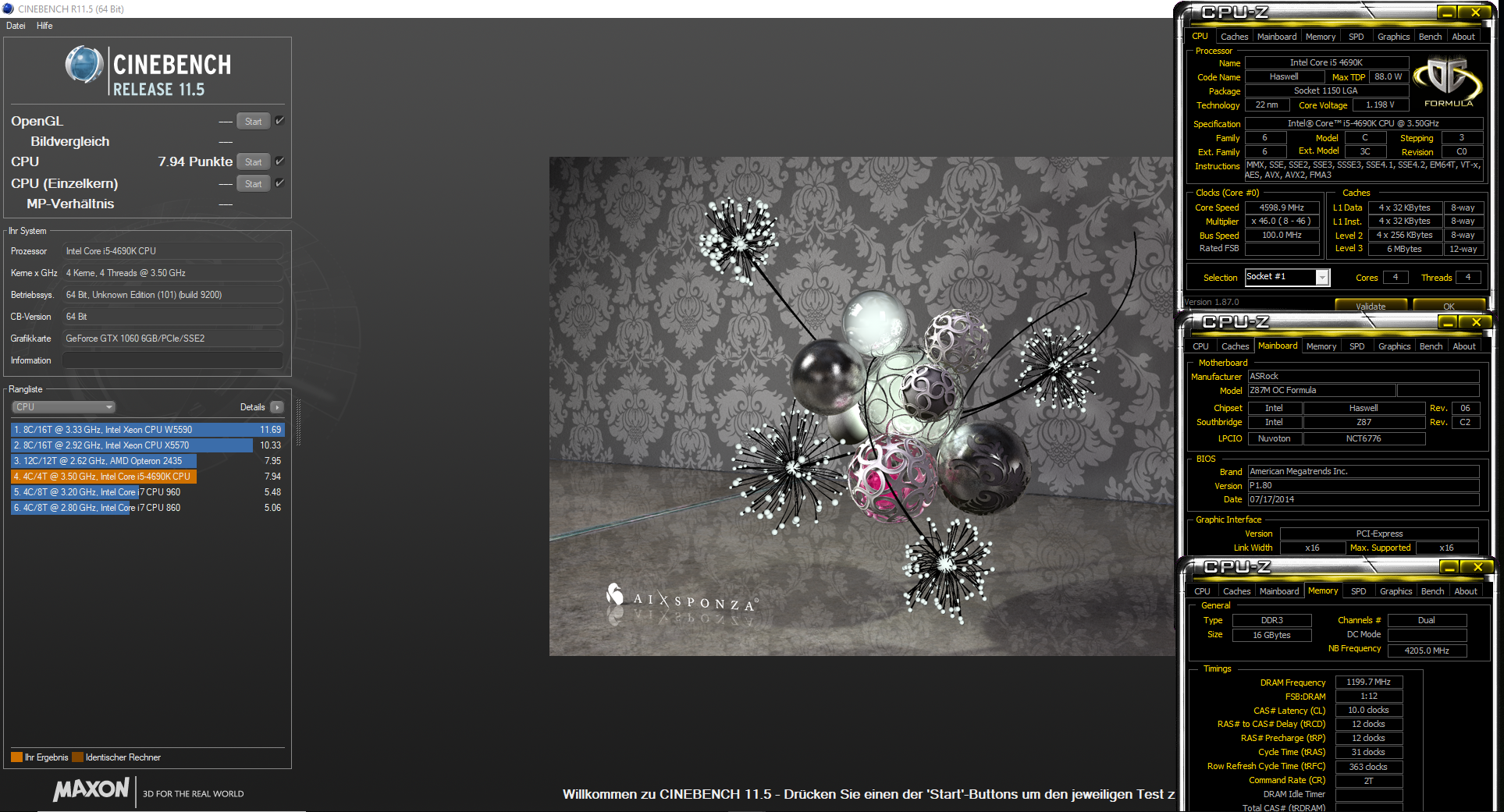
Task: Click the Cinebench globe logo icon
Action: click(x=84, y=65)
